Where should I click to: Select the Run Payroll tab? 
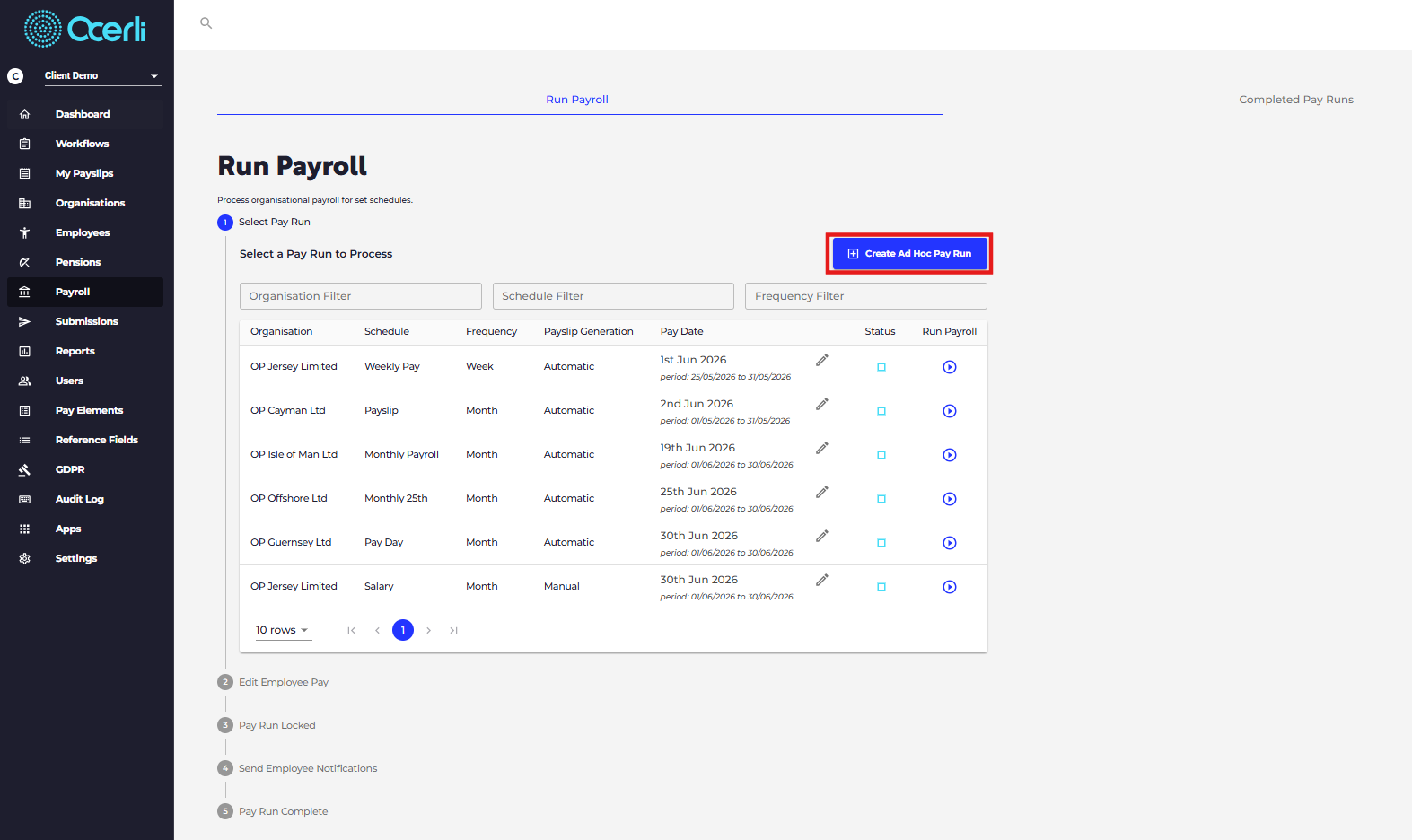pyautogui.click(x=577, y=100)
